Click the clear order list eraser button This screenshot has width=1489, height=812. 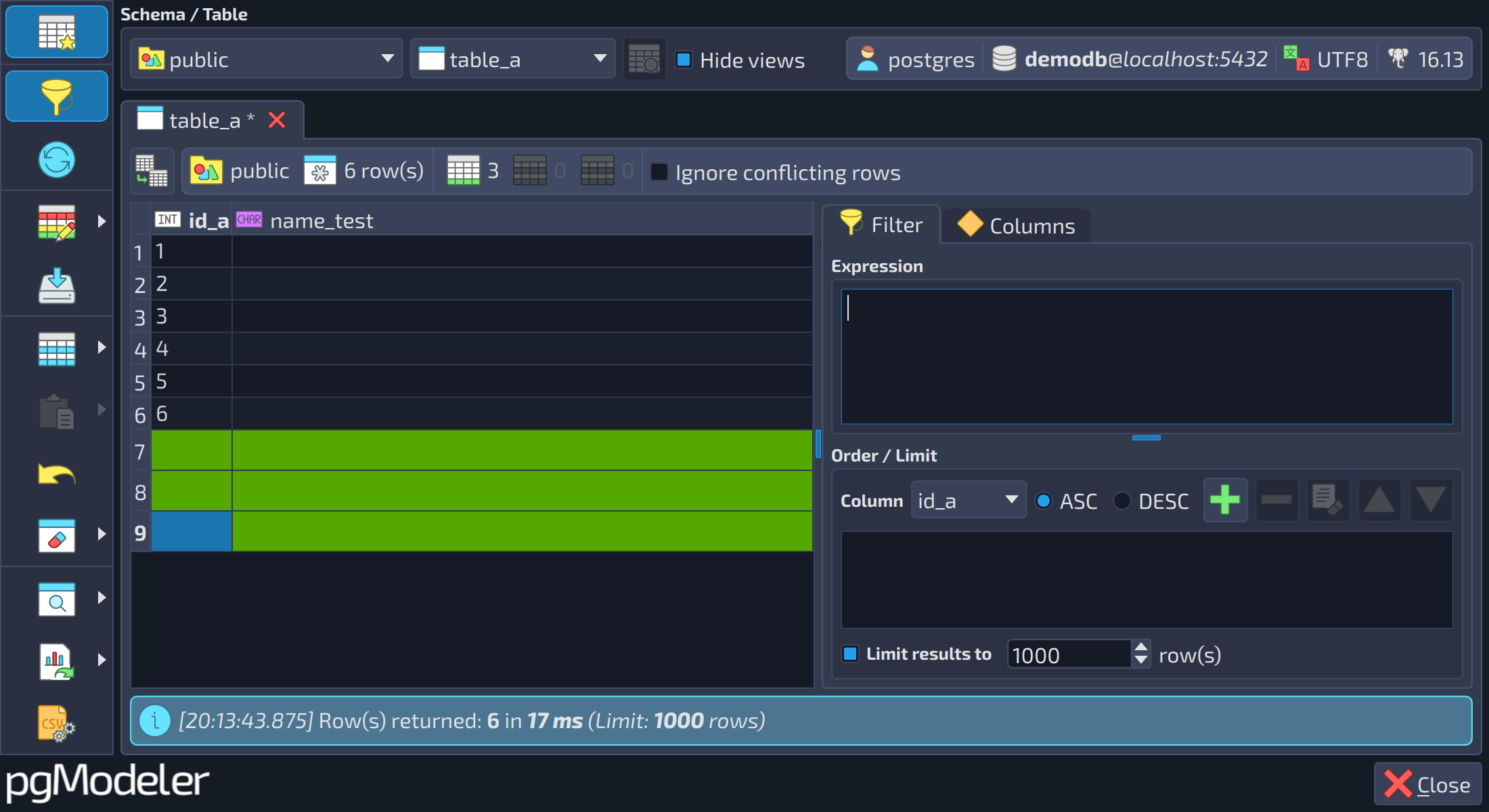pos(1328,500)
